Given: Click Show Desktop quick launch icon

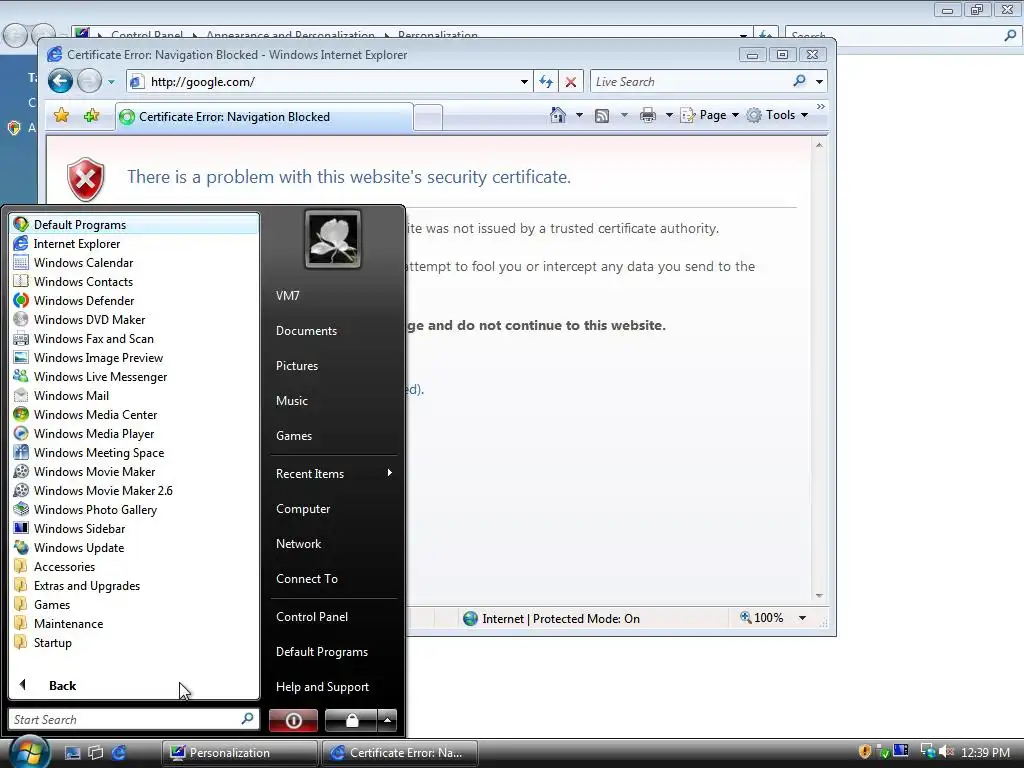Looking at the screenshot, I should click(72, 753).
